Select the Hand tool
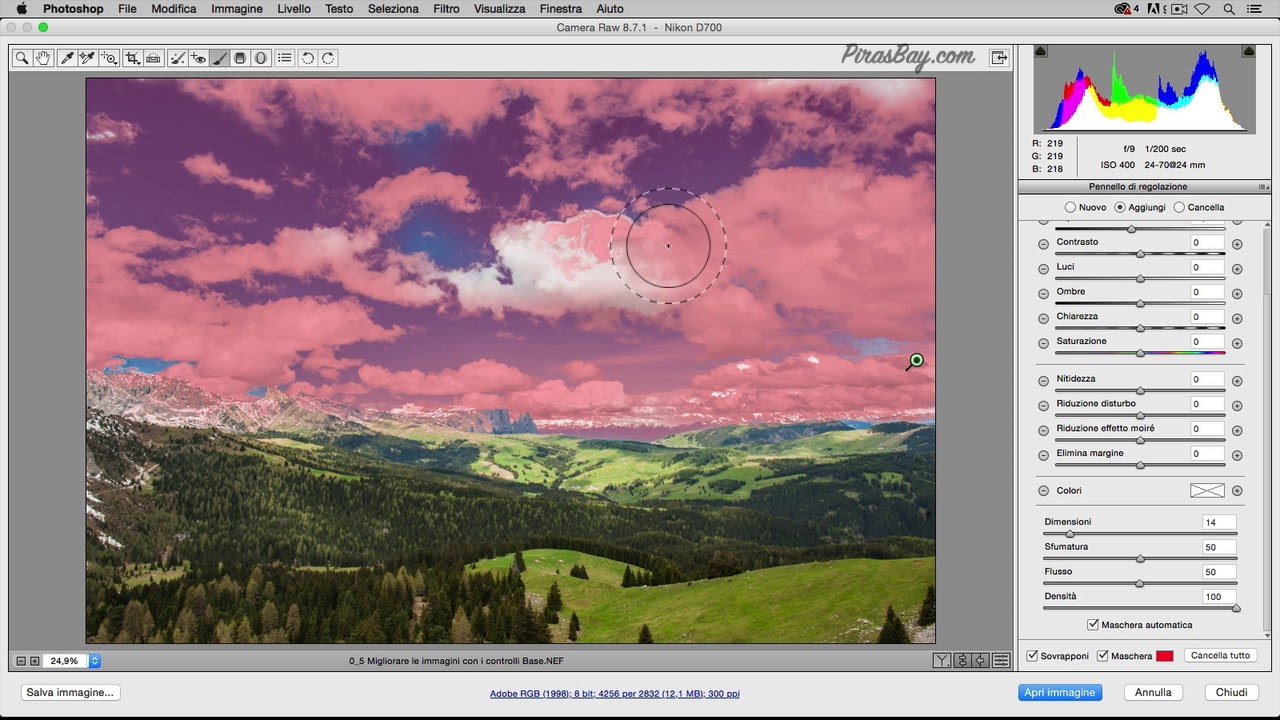Screen dimensions: 1280x720 click(43, 58)
